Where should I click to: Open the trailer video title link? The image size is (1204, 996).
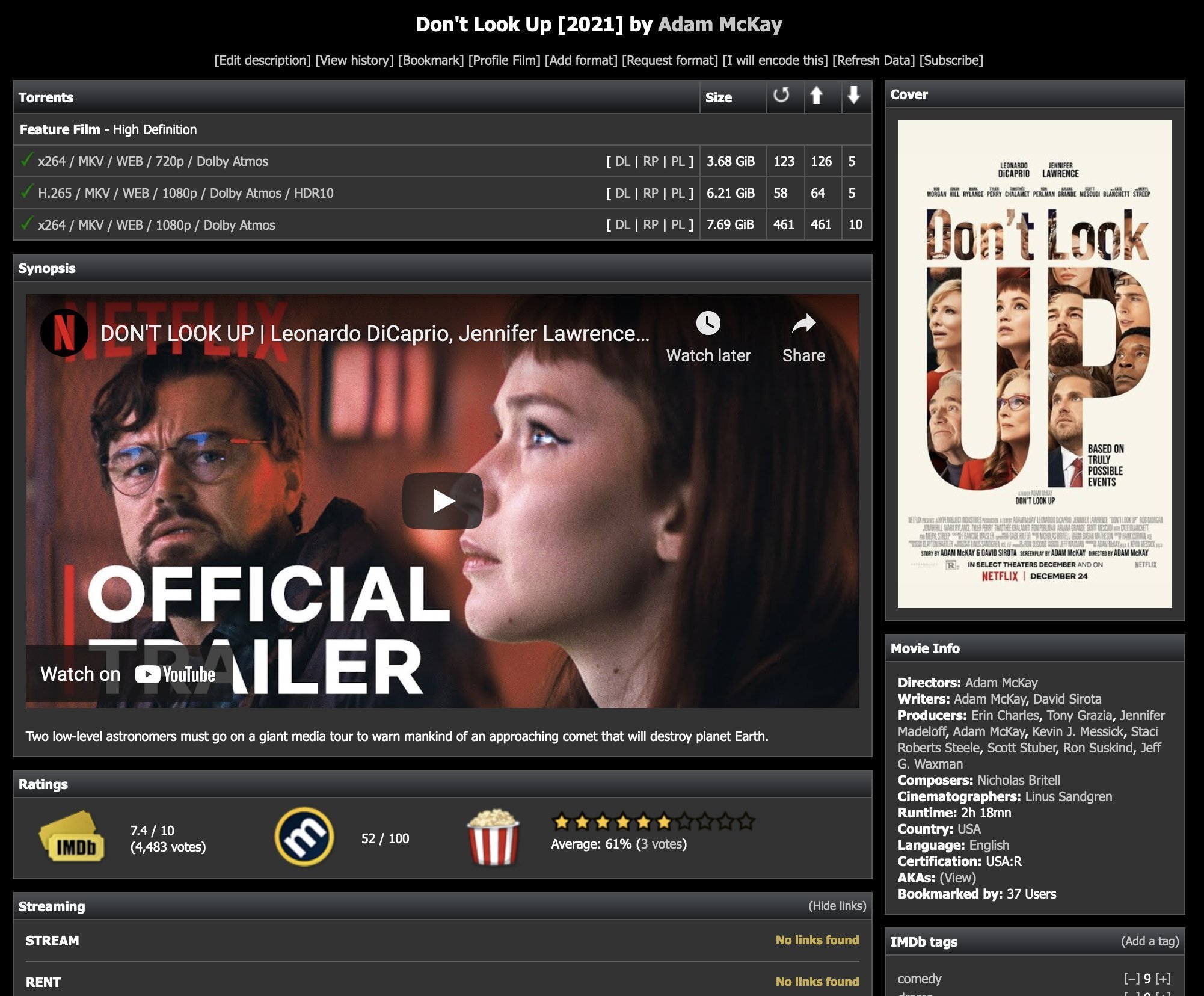(x=375, y=333)
